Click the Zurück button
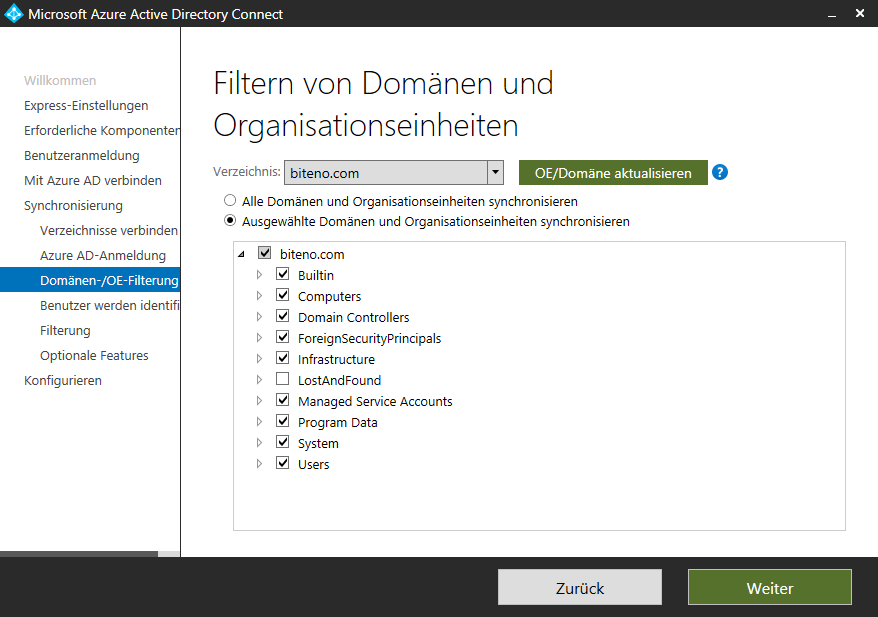Viewport: 878px width, 617px height. point(580,587)
